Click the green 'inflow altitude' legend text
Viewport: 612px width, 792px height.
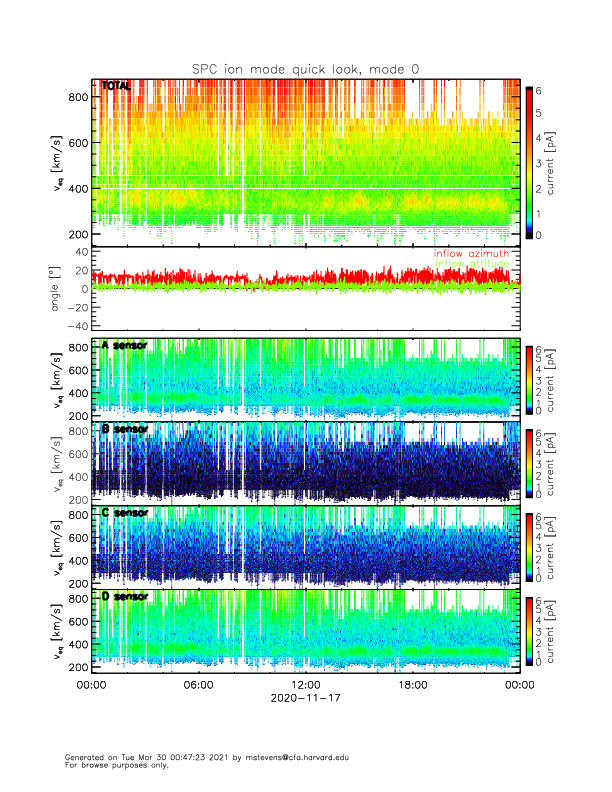point(471,264)
